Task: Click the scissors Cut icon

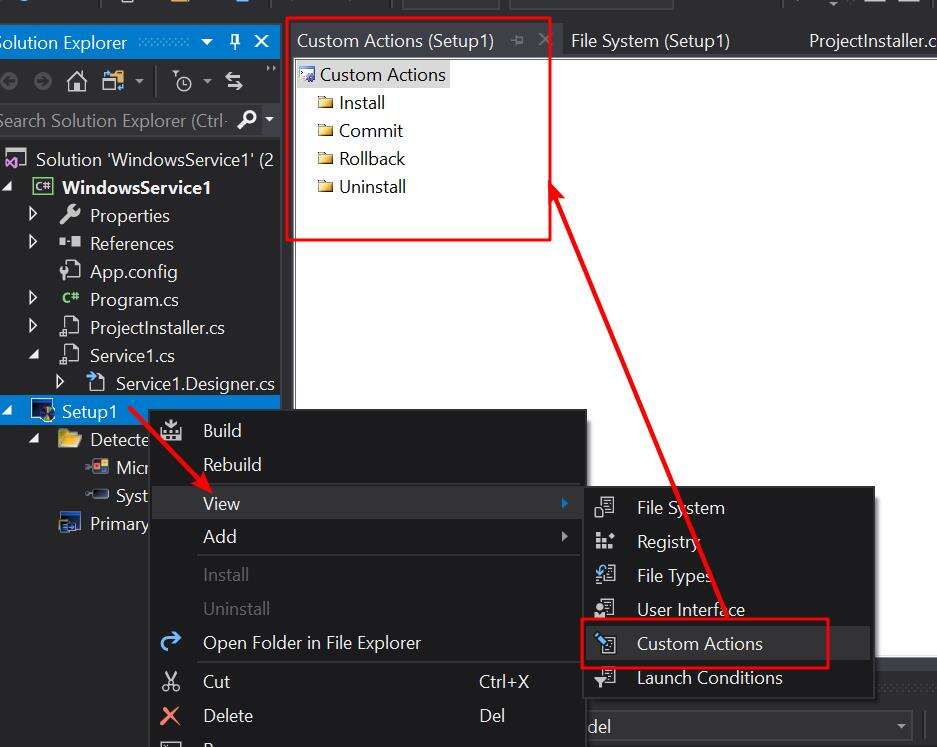Action: click(x=171, y=681)
